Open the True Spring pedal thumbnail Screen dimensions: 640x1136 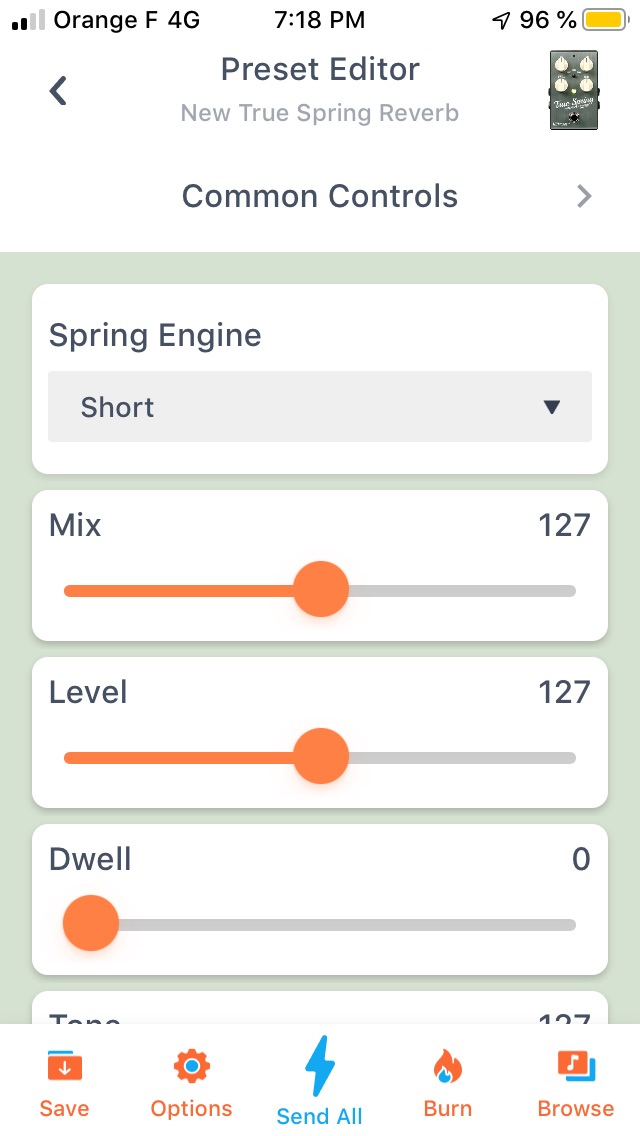(x=573, y=91)
